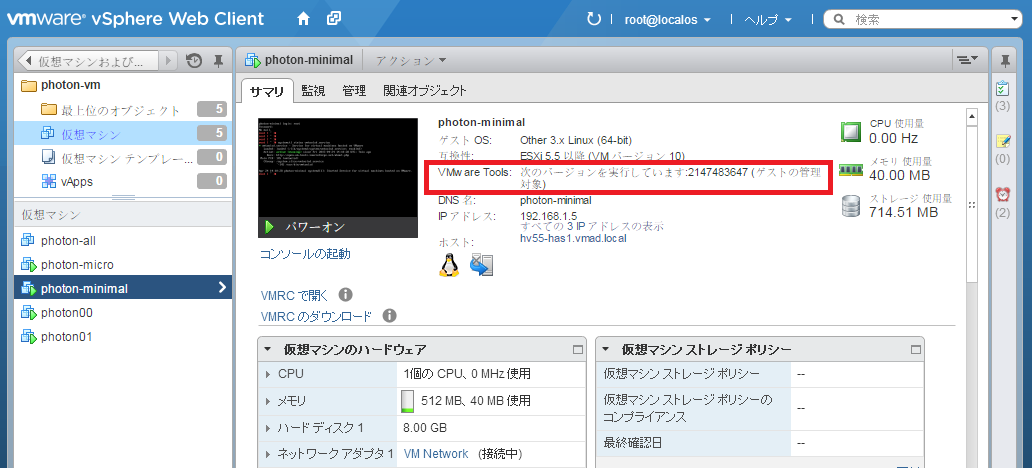Go back via 仮想マシンおよび navigator button
1032x468 pixels.
click(90, 61)
